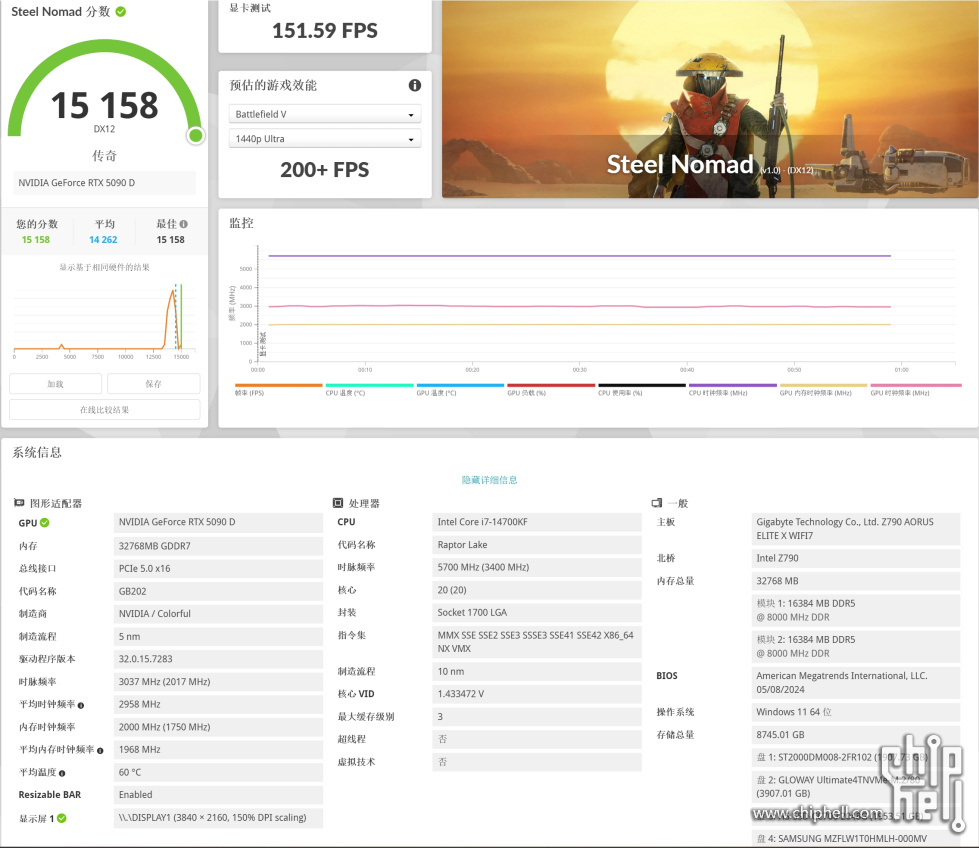Open the Battlefield V game dropdown
Image resolution: width=979 pixels, height=848 pixels.
click(325, 114)
